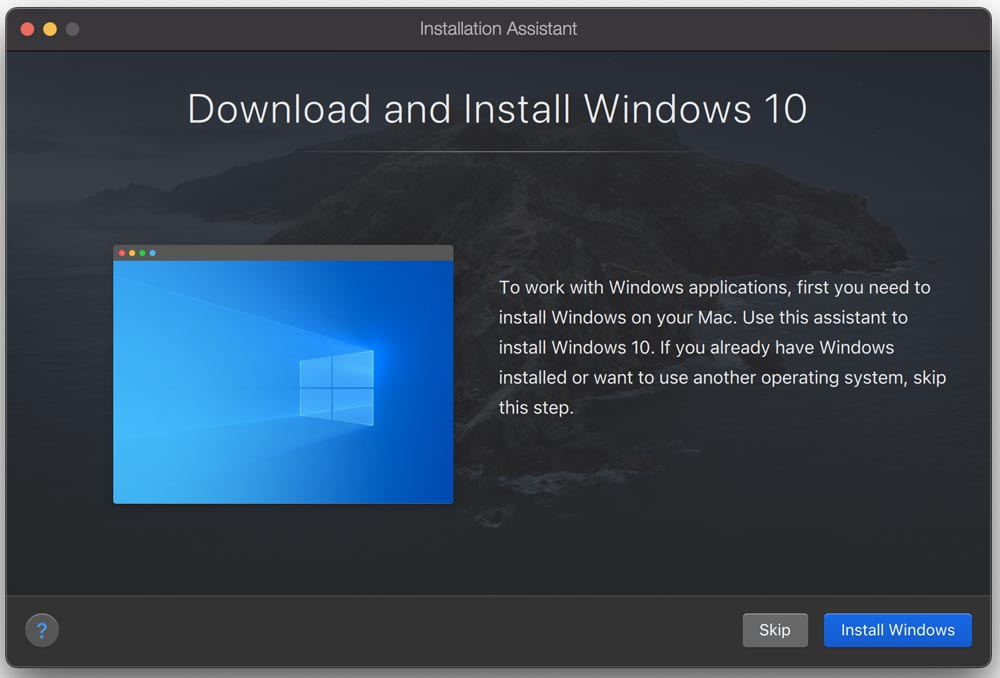Close the Installation Assistant window
This screenshot has width=1000, height=678.
tap(25, 29)
